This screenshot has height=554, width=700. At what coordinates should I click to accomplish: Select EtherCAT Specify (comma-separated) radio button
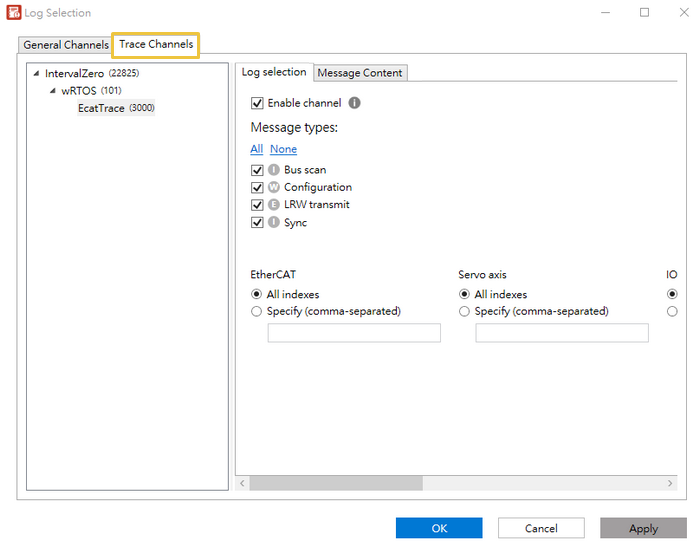257,311
